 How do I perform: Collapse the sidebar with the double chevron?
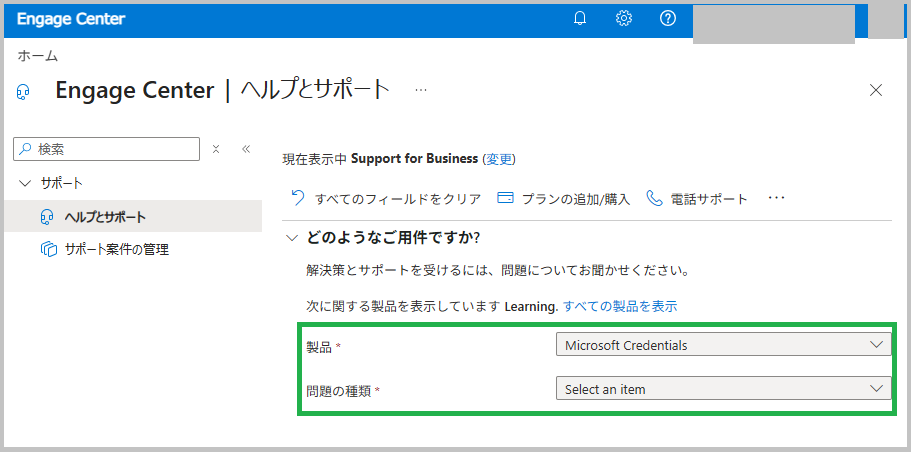click(x=246, y=149)
